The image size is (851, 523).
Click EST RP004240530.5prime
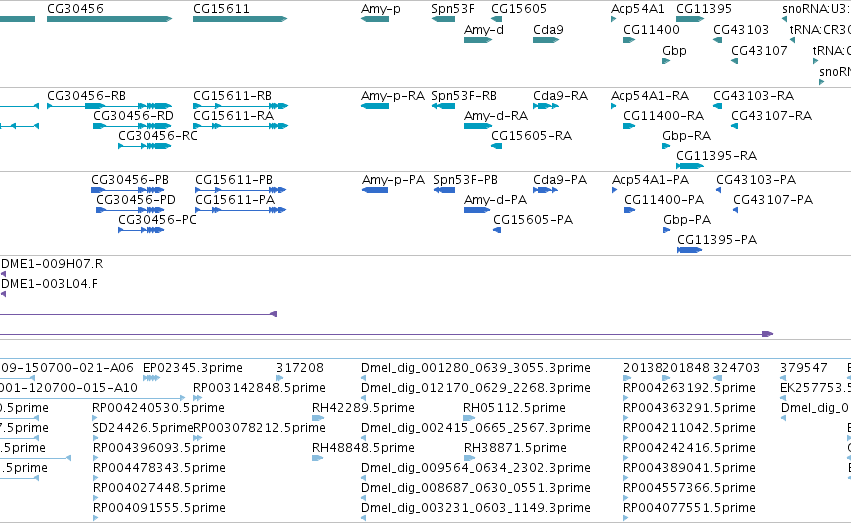pos(158,409)
